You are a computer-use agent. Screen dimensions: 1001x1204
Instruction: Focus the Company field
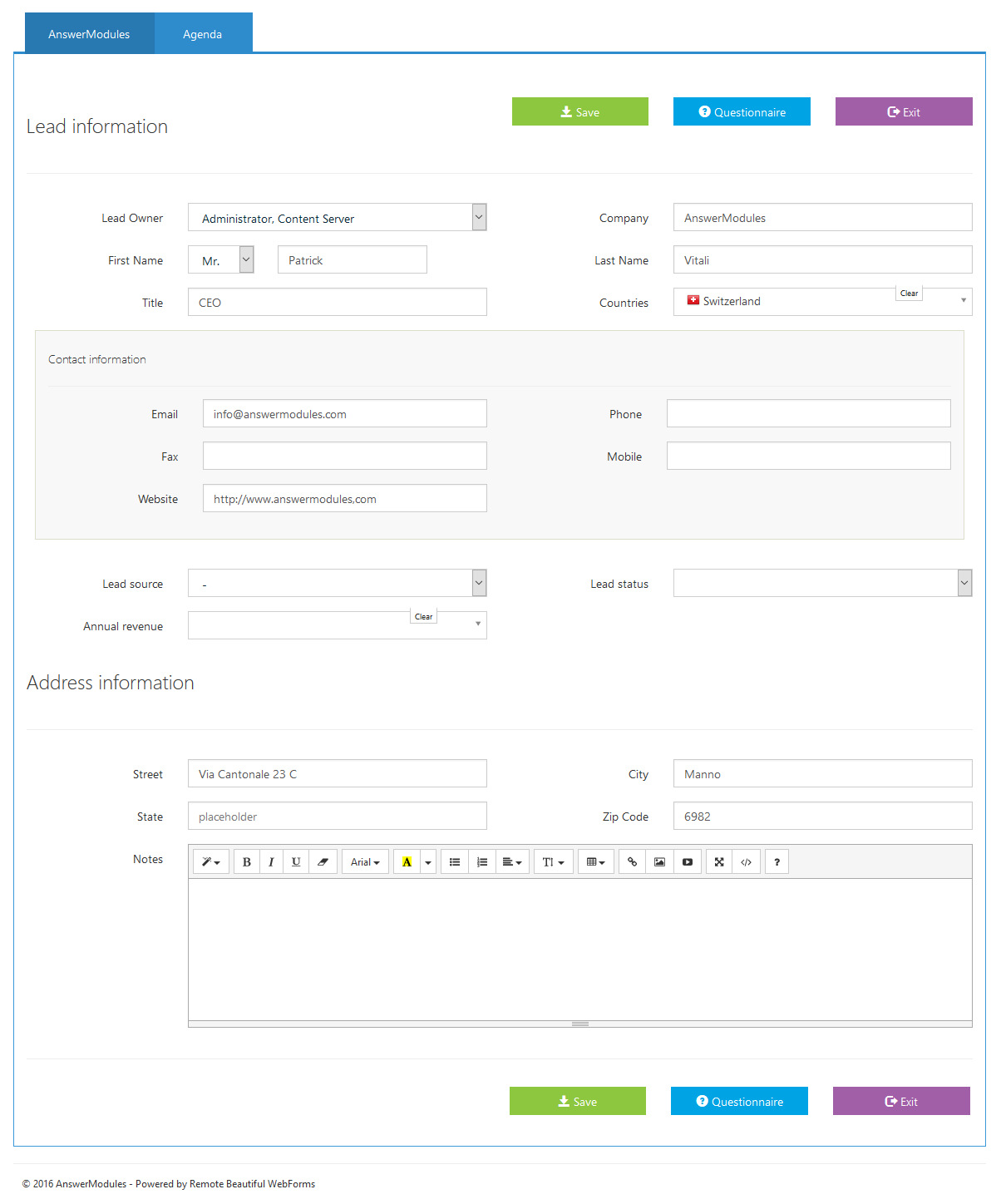pyautogui.click(x=822, y=217)
